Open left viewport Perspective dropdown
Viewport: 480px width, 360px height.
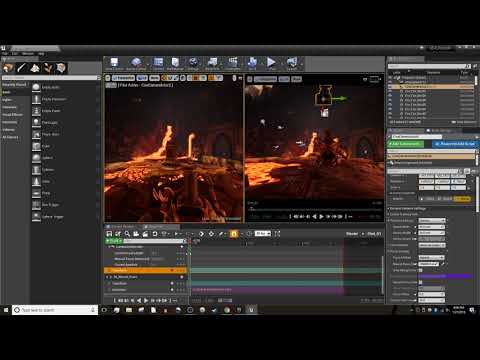click(x=123, y=78)
